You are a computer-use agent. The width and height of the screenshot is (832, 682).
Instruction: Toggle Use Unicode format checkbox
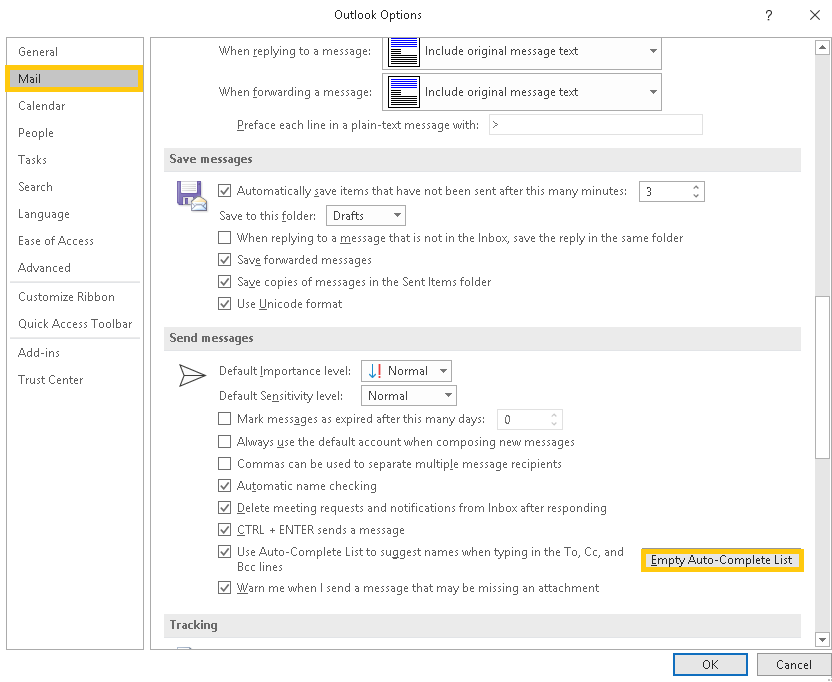(224, 304)
